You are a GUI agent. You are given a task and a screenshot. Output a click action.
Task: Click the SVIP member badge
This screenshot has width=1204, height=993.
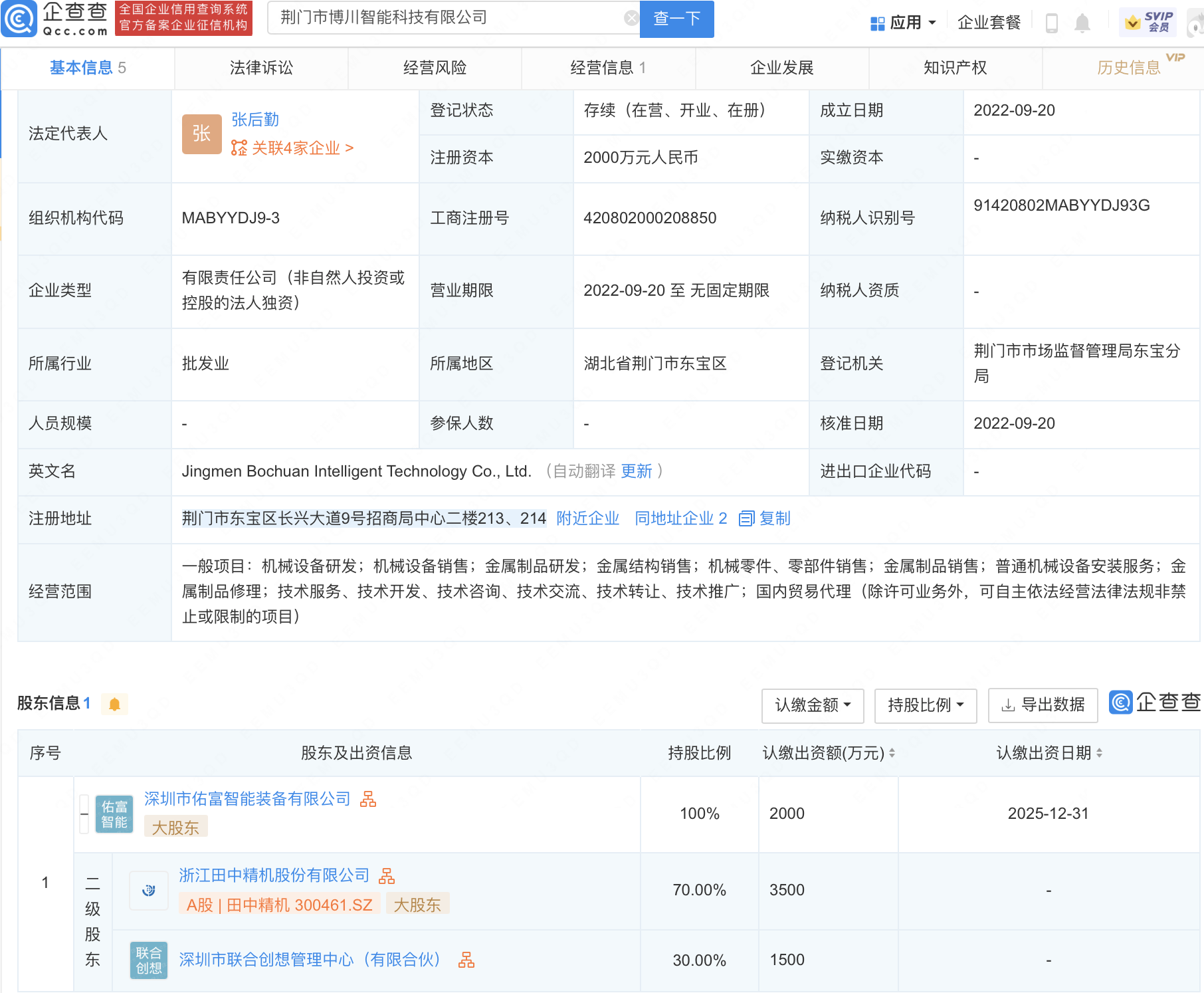point(1148,22)
